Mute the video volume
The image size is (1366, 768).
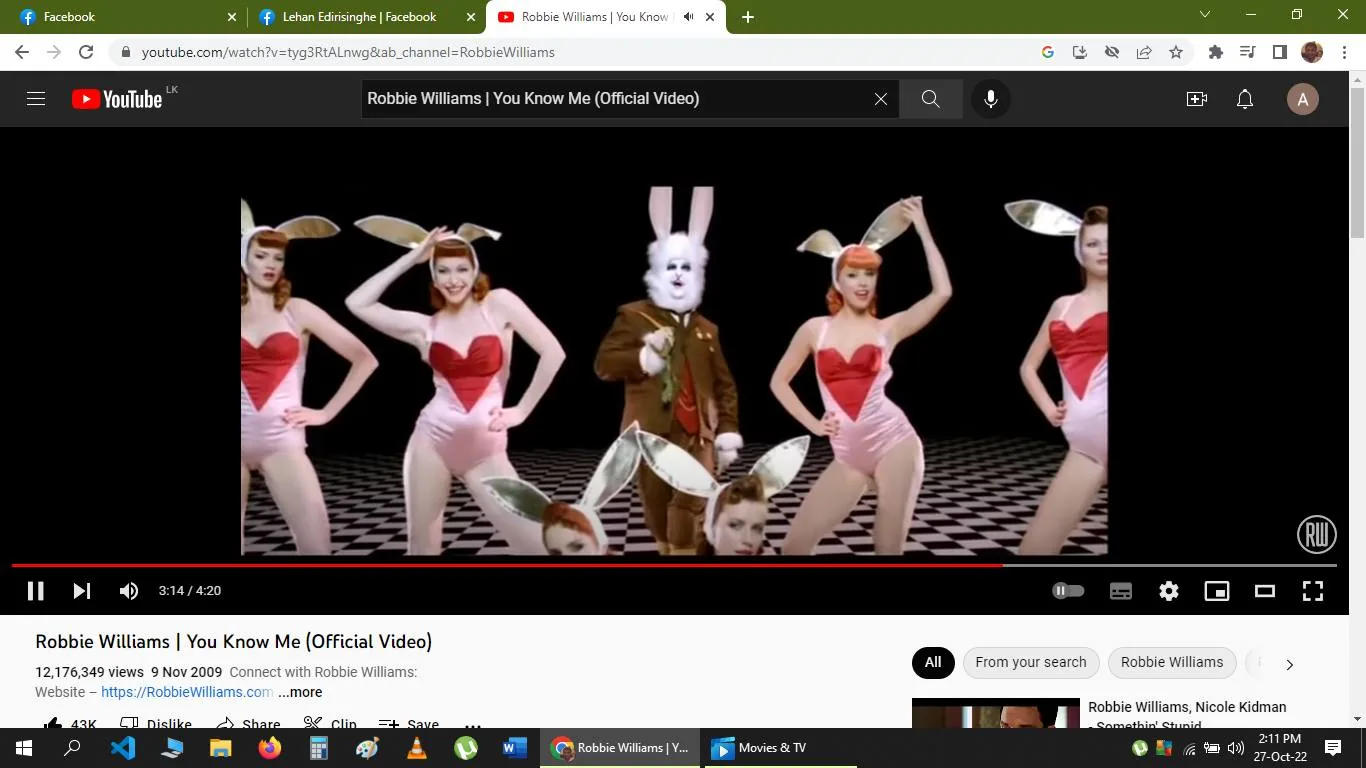128,591
